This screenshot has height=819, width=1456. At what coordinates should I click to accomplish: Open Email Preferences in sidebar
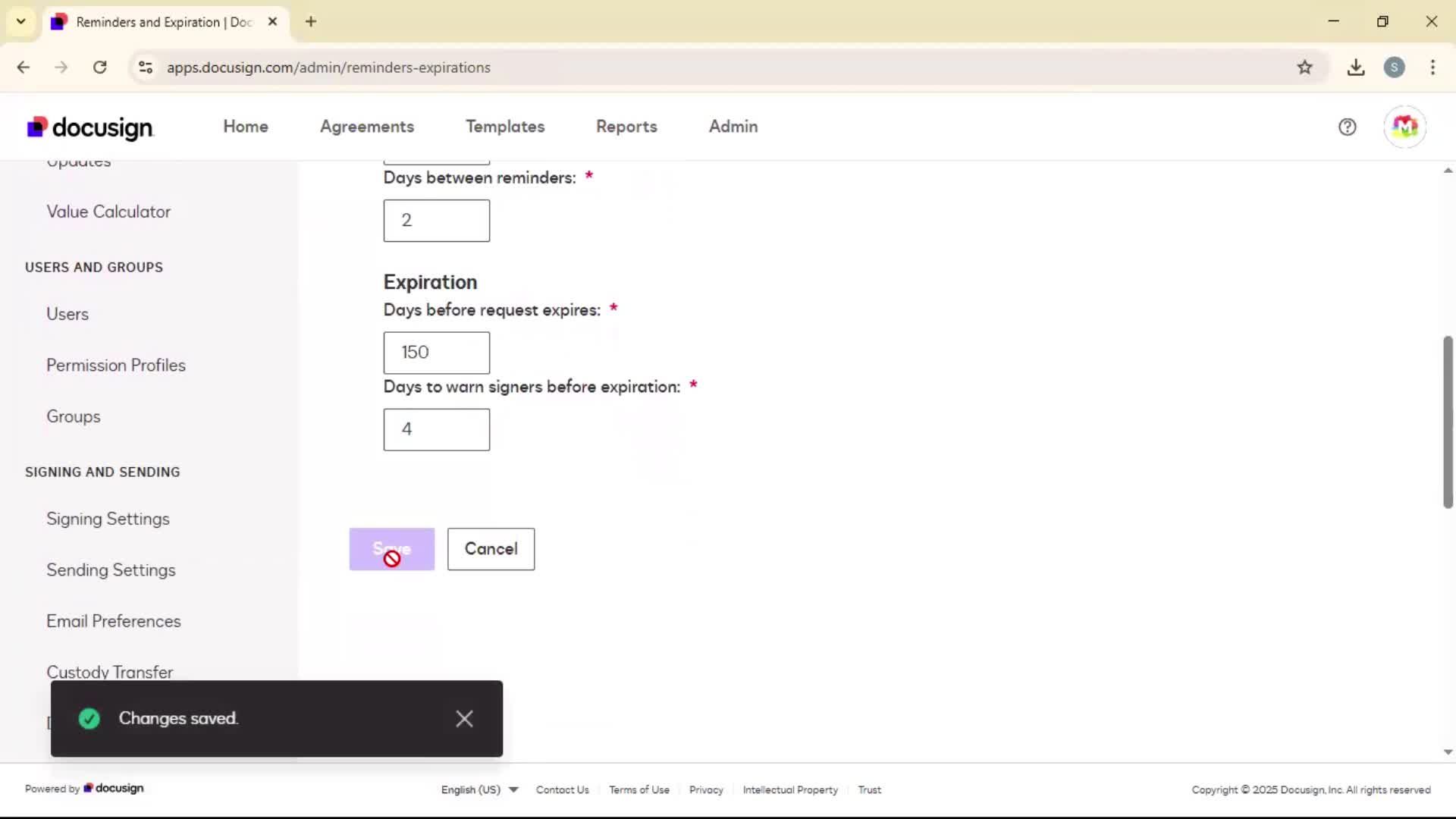click(114, 621)
